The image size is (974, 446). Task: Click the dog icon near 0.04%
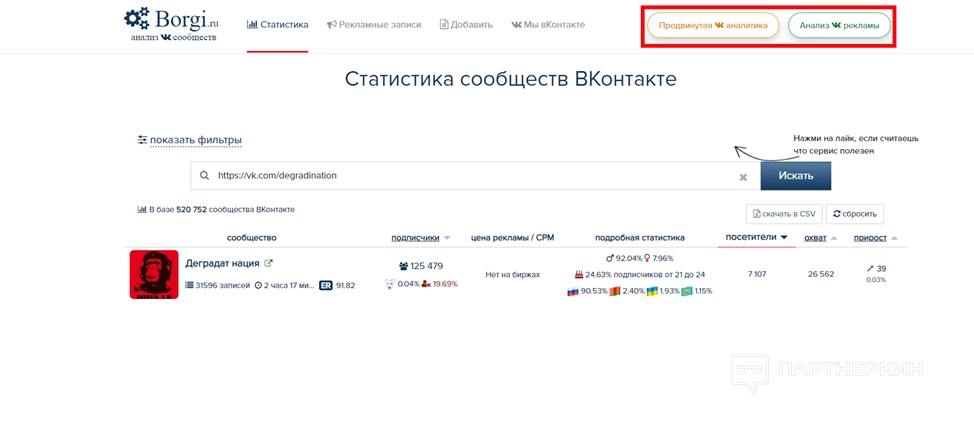[391, 284]
